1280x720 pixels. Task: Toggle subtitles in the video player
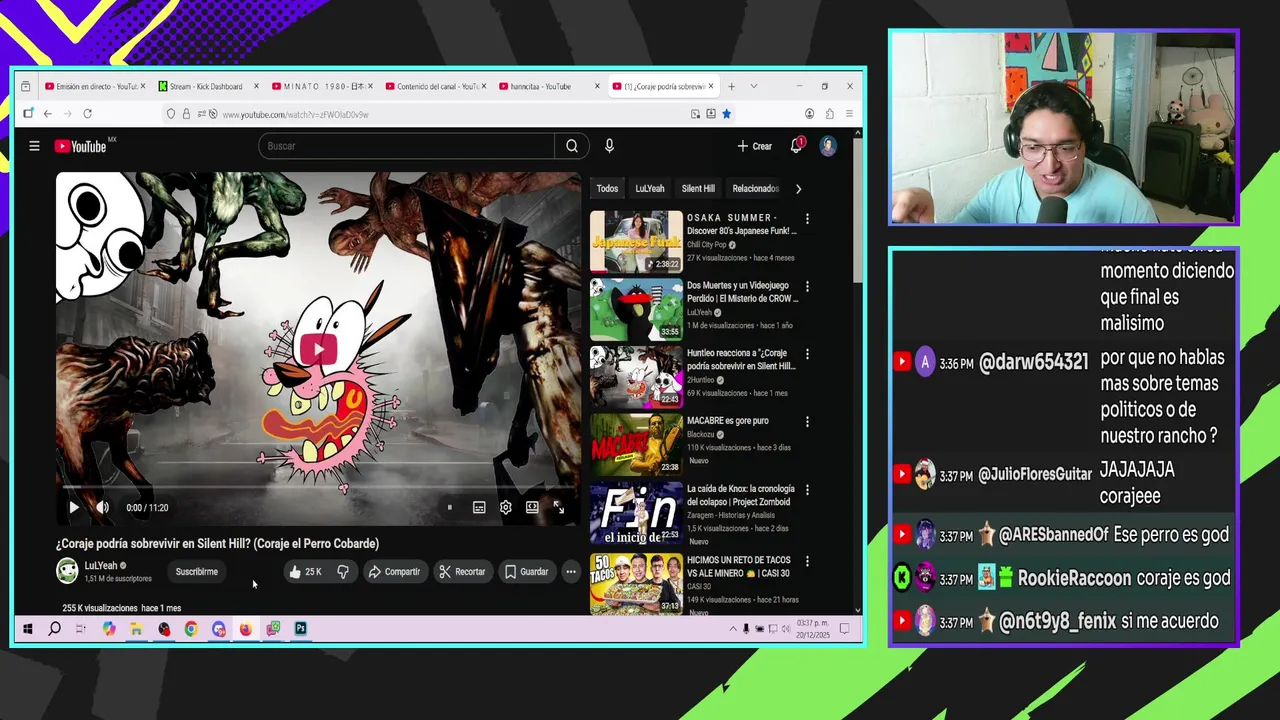(479, 508)
